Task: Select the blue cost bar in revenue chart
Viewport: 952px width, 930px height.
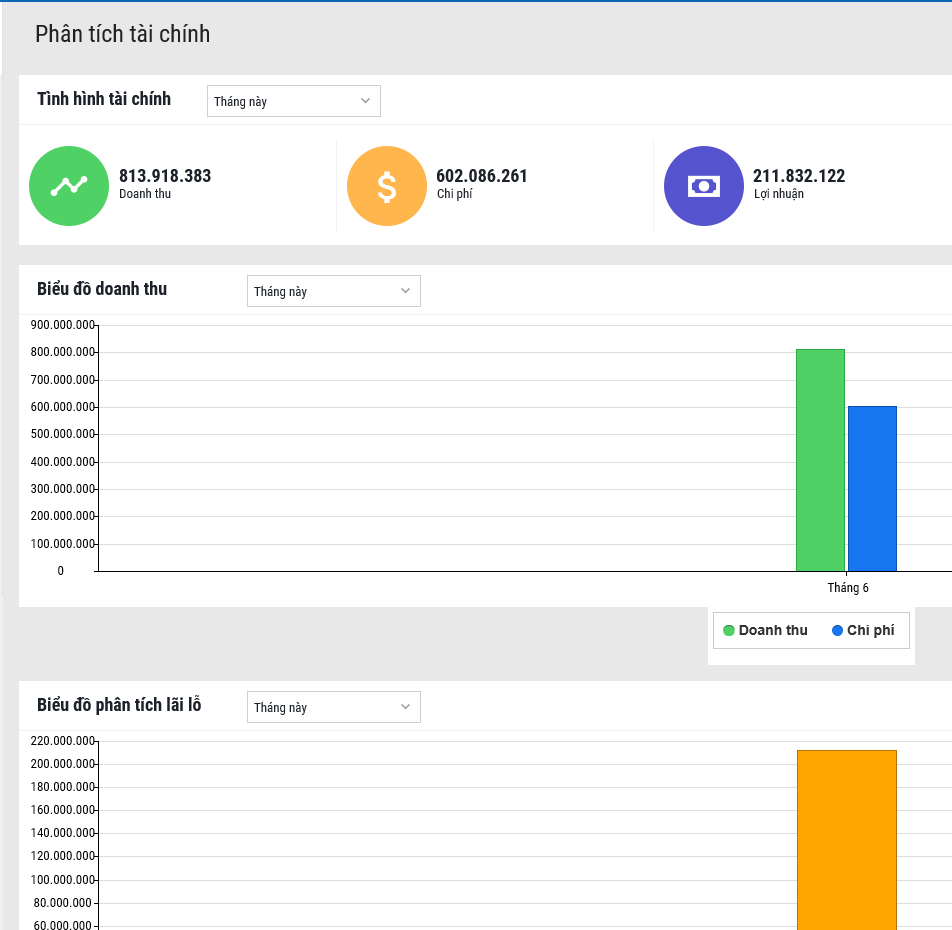Action: pos(872,488)
